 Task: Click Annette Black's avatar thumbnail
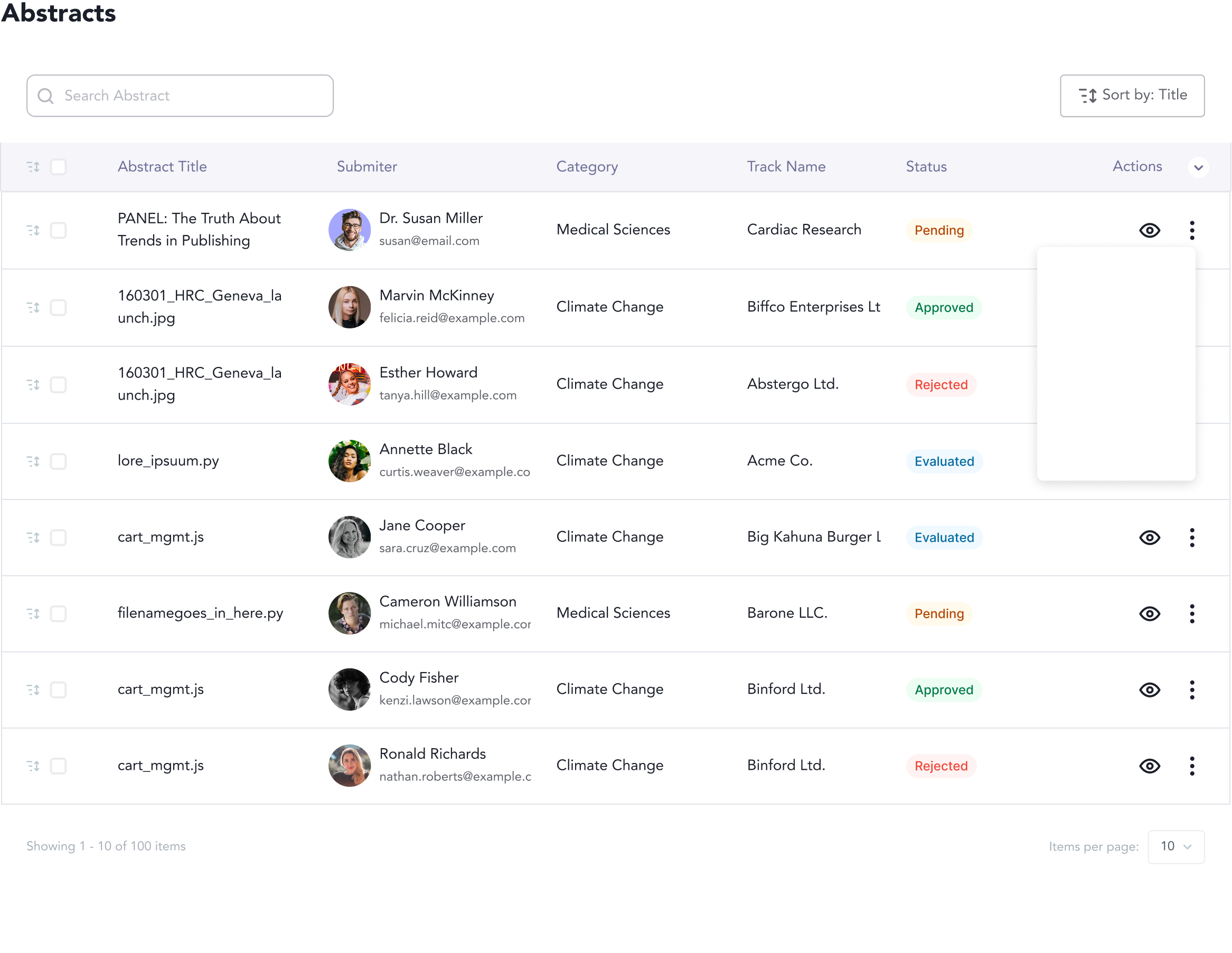tap(349, 461)
